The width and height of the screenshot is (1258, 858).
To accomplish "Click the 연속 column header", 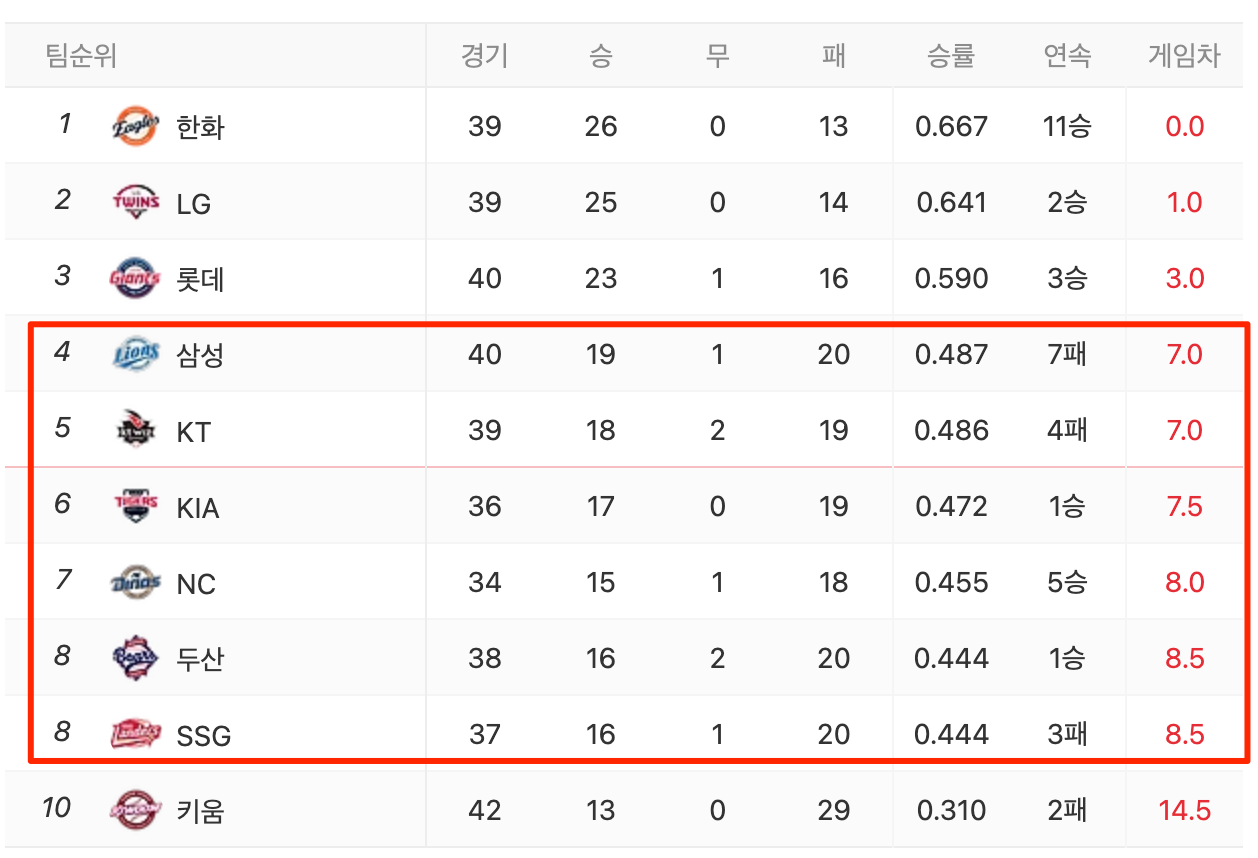I will (1067, 56).
